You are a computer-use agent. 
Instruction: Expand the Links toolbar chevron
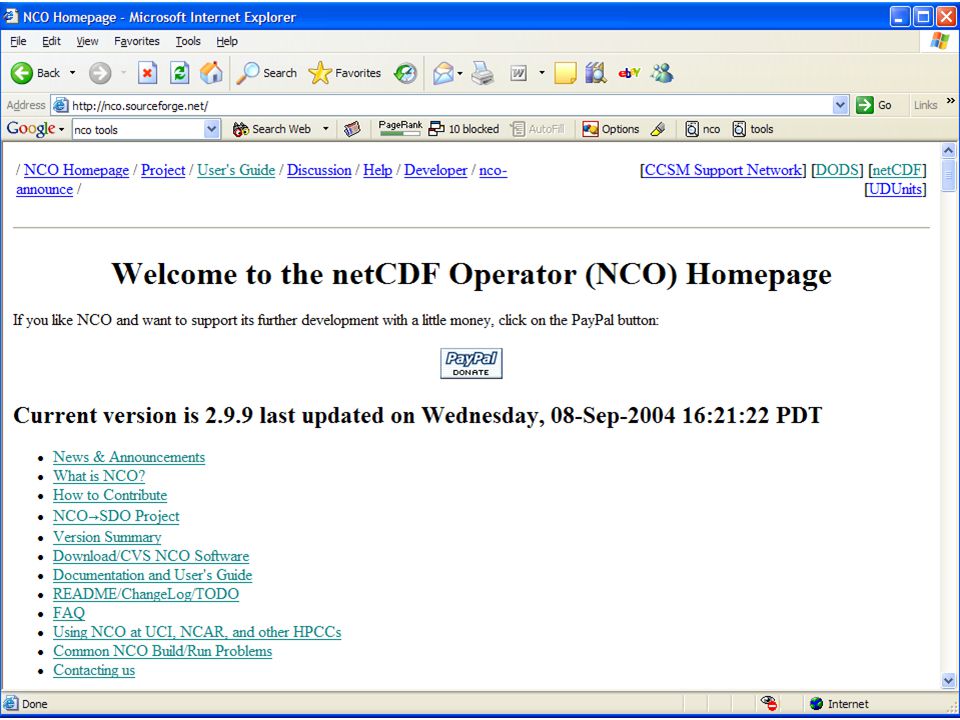tap(951, 102)
